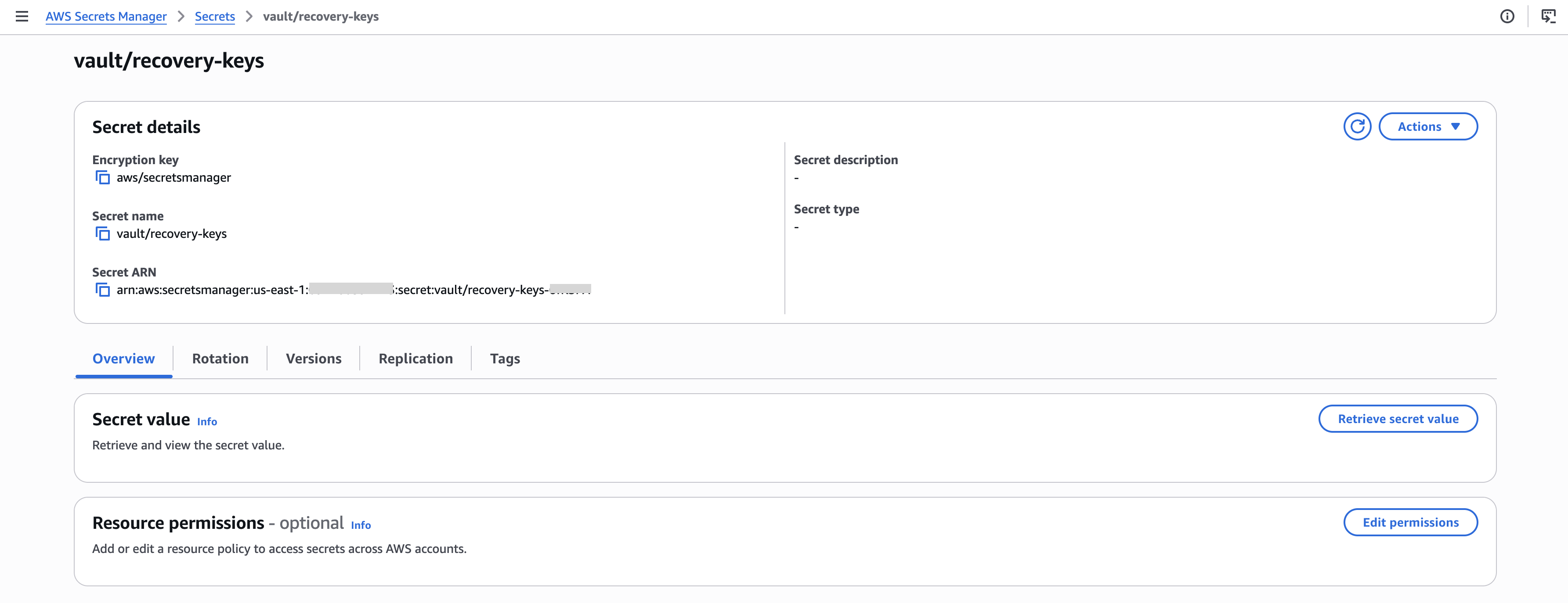
Task: Copy the Secret ARN
Action: coord(102,290)
